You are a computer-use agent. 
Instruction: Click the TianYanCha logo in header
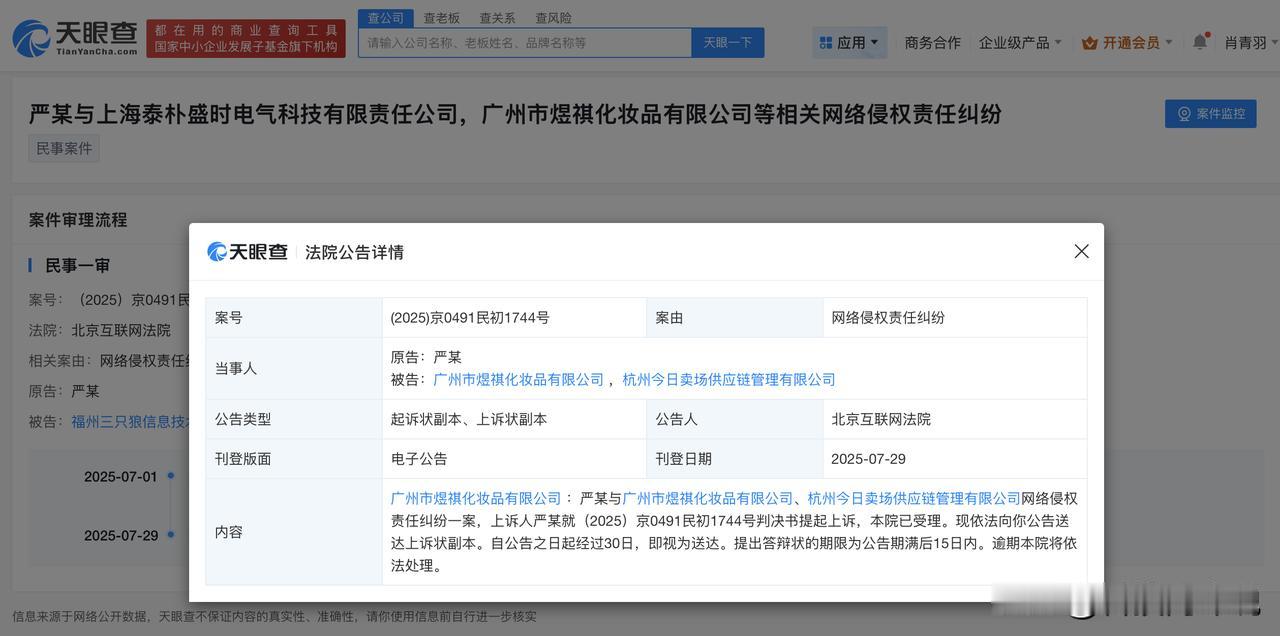75,38
